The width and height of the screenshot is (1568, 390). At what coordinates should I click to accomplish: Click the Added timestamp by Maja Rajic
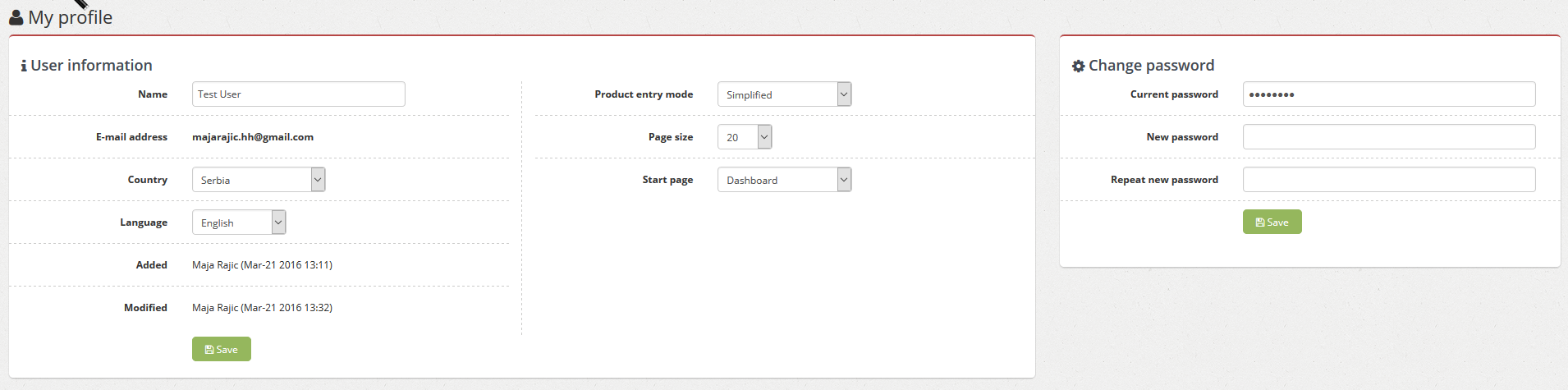(262, 265)
